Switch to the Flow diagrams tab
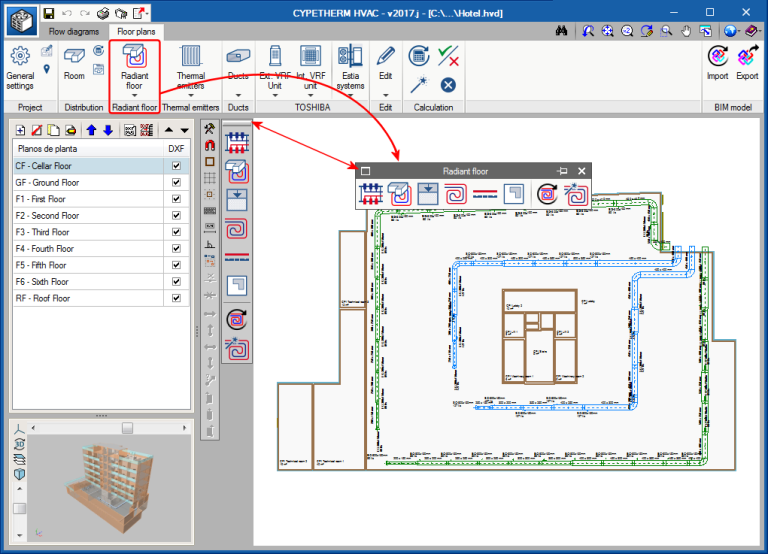768x554 pixels. click(x=73, y=31)
